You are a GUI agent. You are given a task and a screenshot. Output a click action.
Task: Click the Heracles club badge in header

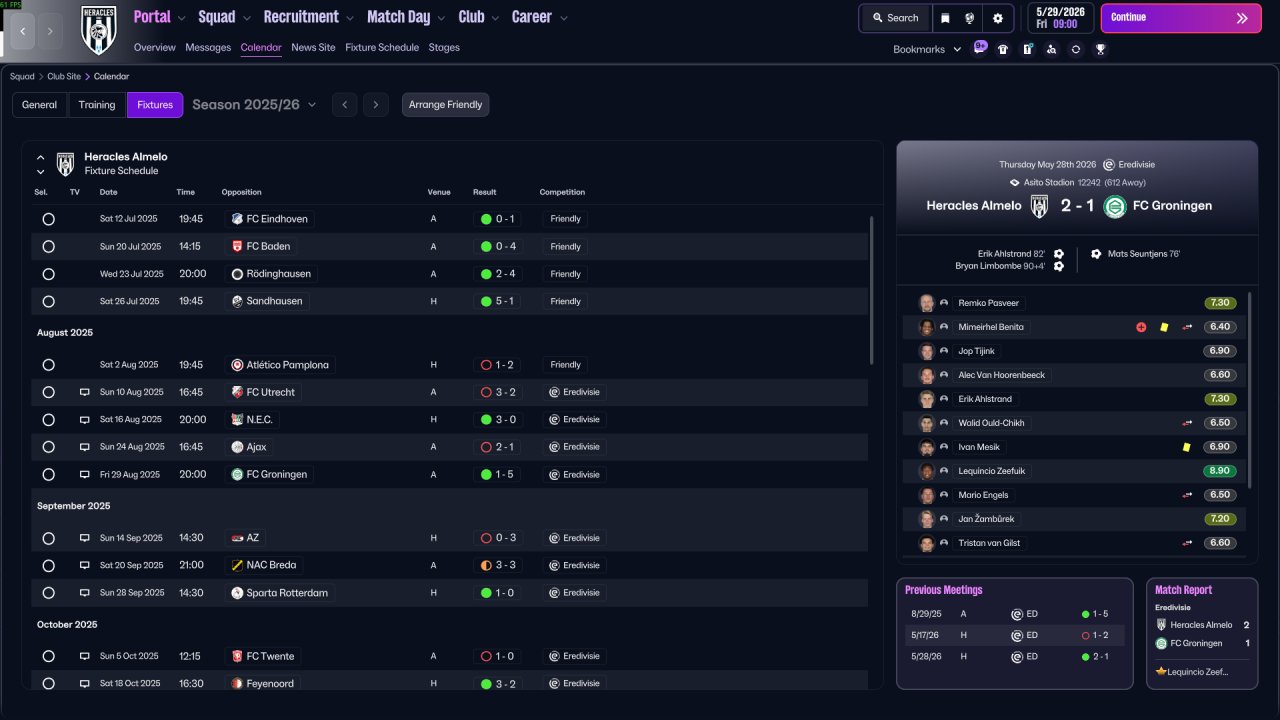click(99, 30)
